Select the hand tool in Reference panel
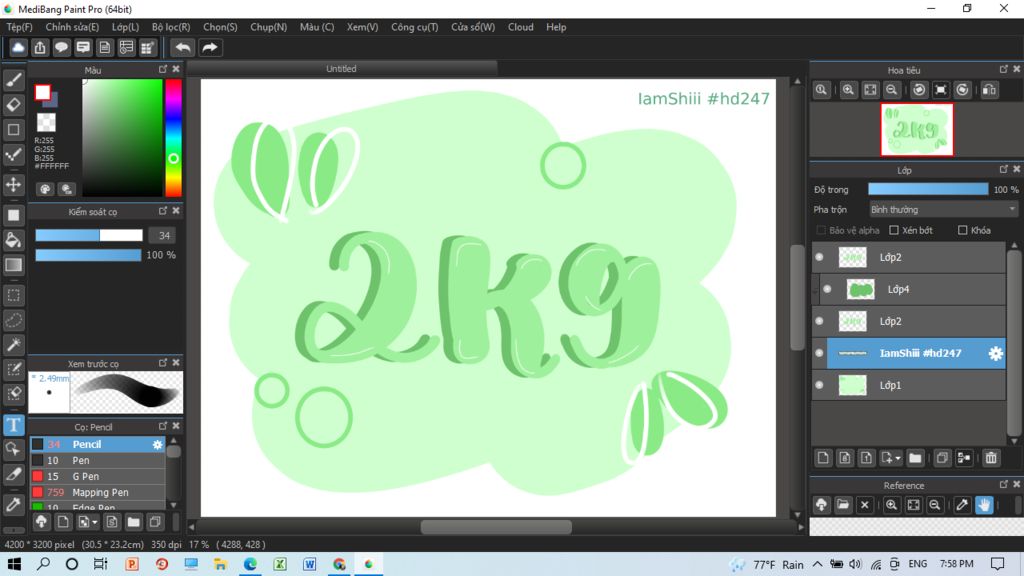 tap(984, 505)
